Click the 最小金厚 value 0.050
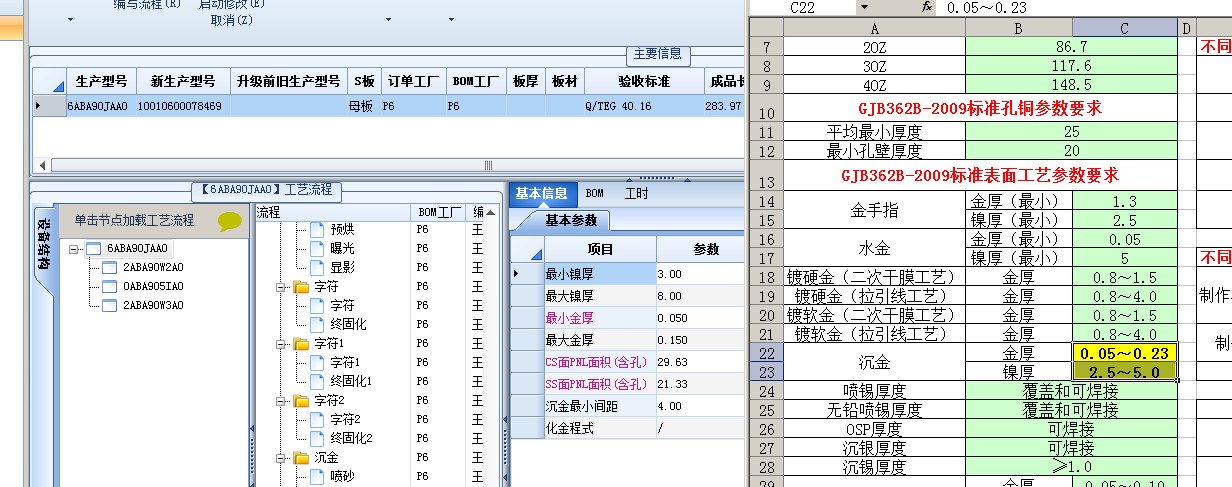The height and width of the screenshot is (487, 1232). [x=700, y=318]
